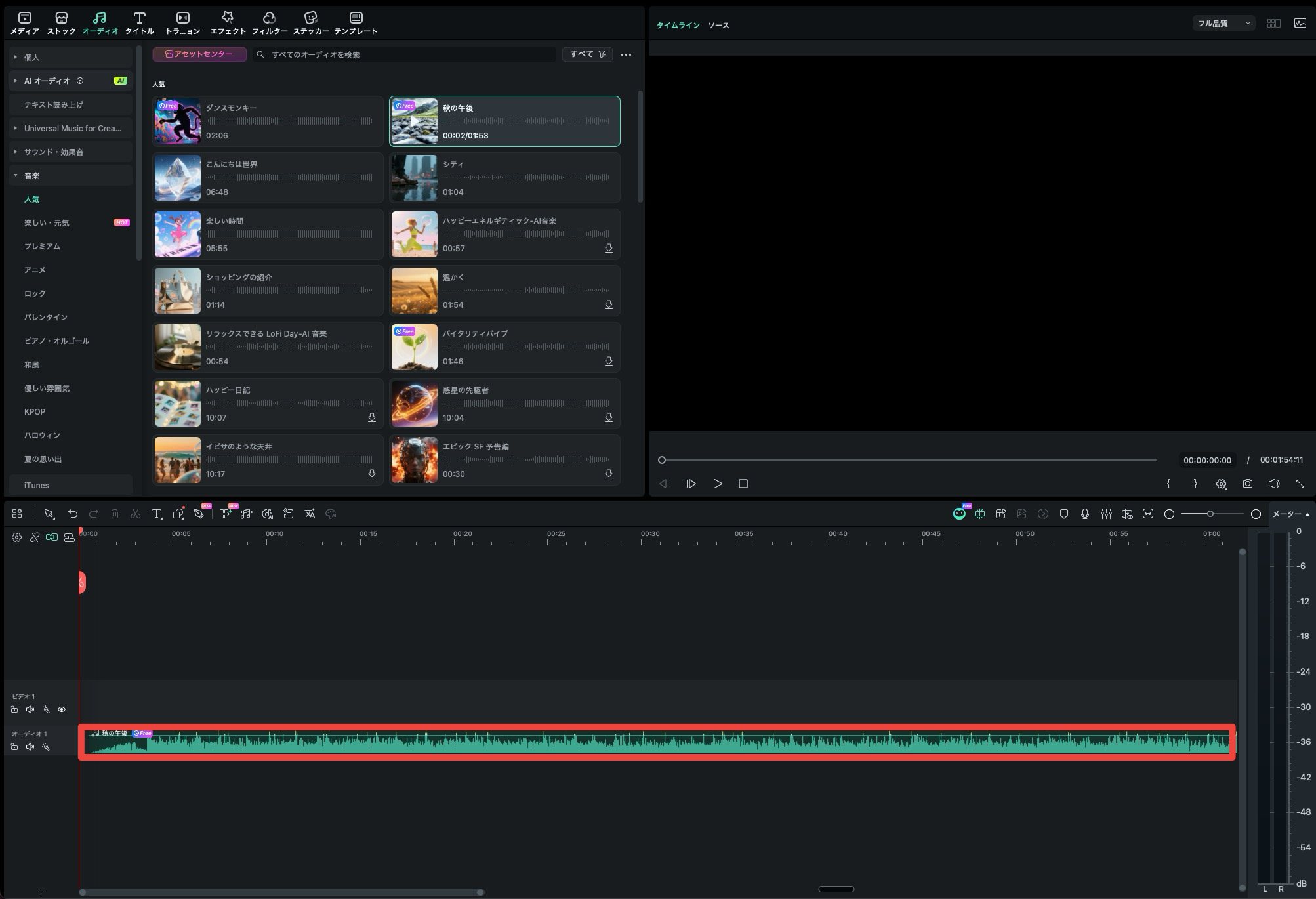This screenshot has width=1316, height=899.
Task: Open the Stickers (ステッカー) panel icon
Action: (x=311, y=22)
